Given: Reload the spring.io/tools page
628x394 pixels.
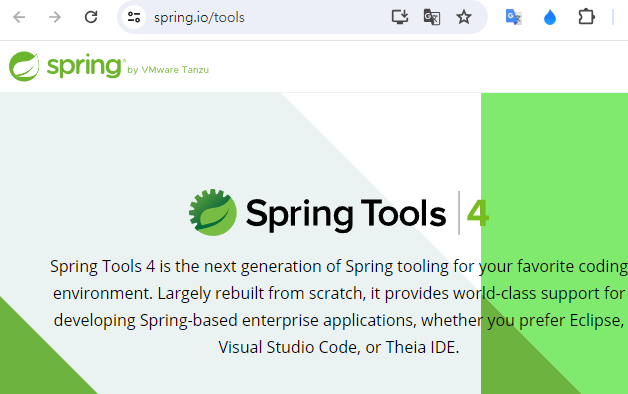Looking at the screenshot, I should pyautogui.click(x=91, y=17).
